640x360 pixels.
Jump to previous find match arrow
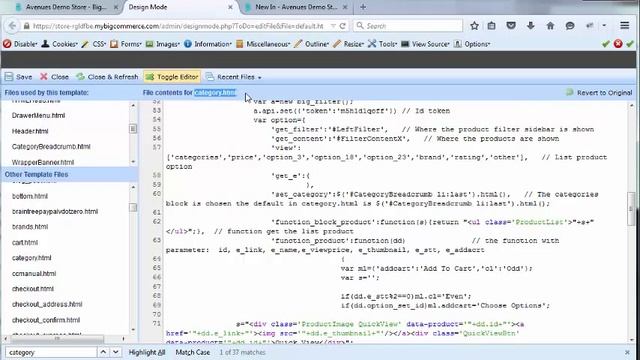click(103, 352)
